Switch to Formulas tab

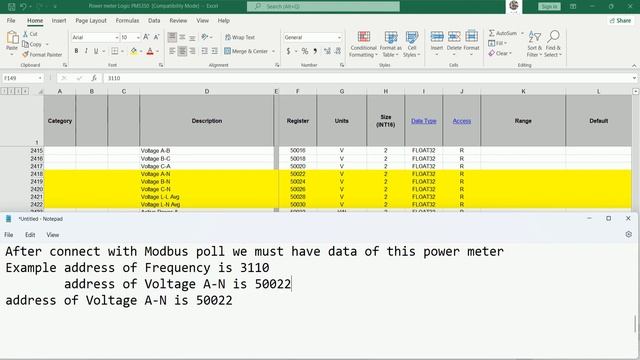(127, 20)
